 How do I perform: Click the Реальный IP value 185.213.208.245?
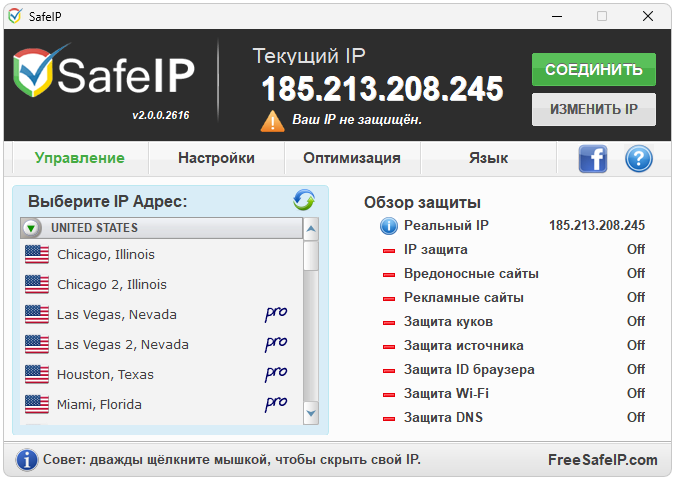[x=597, y=225]
